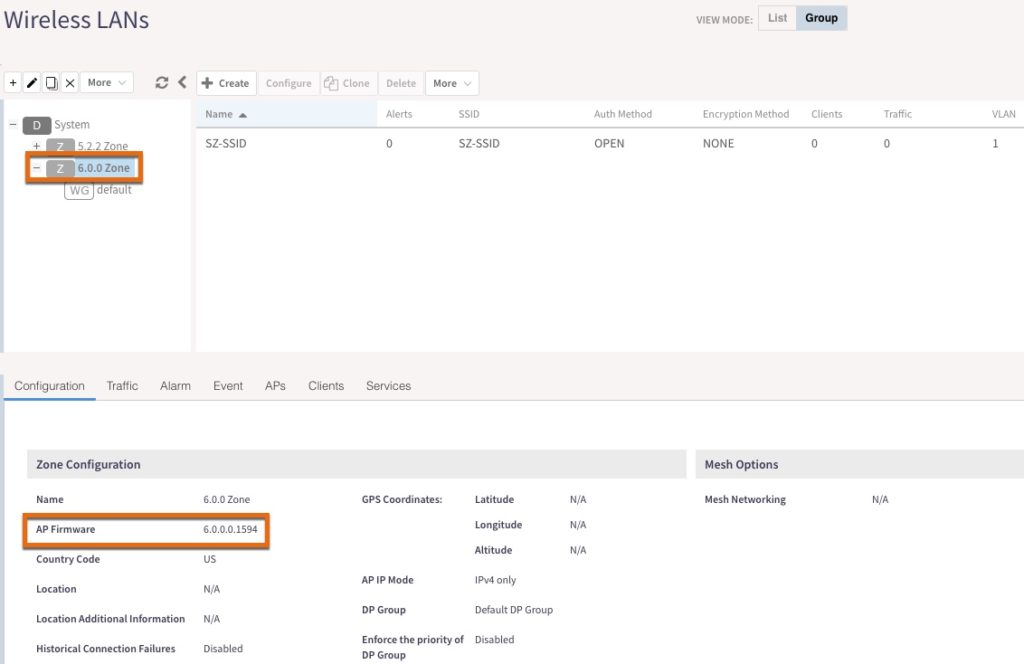Screen dimensions: 1024x664
Task: Sort table by Traffic column header
Action: [898, 114]
